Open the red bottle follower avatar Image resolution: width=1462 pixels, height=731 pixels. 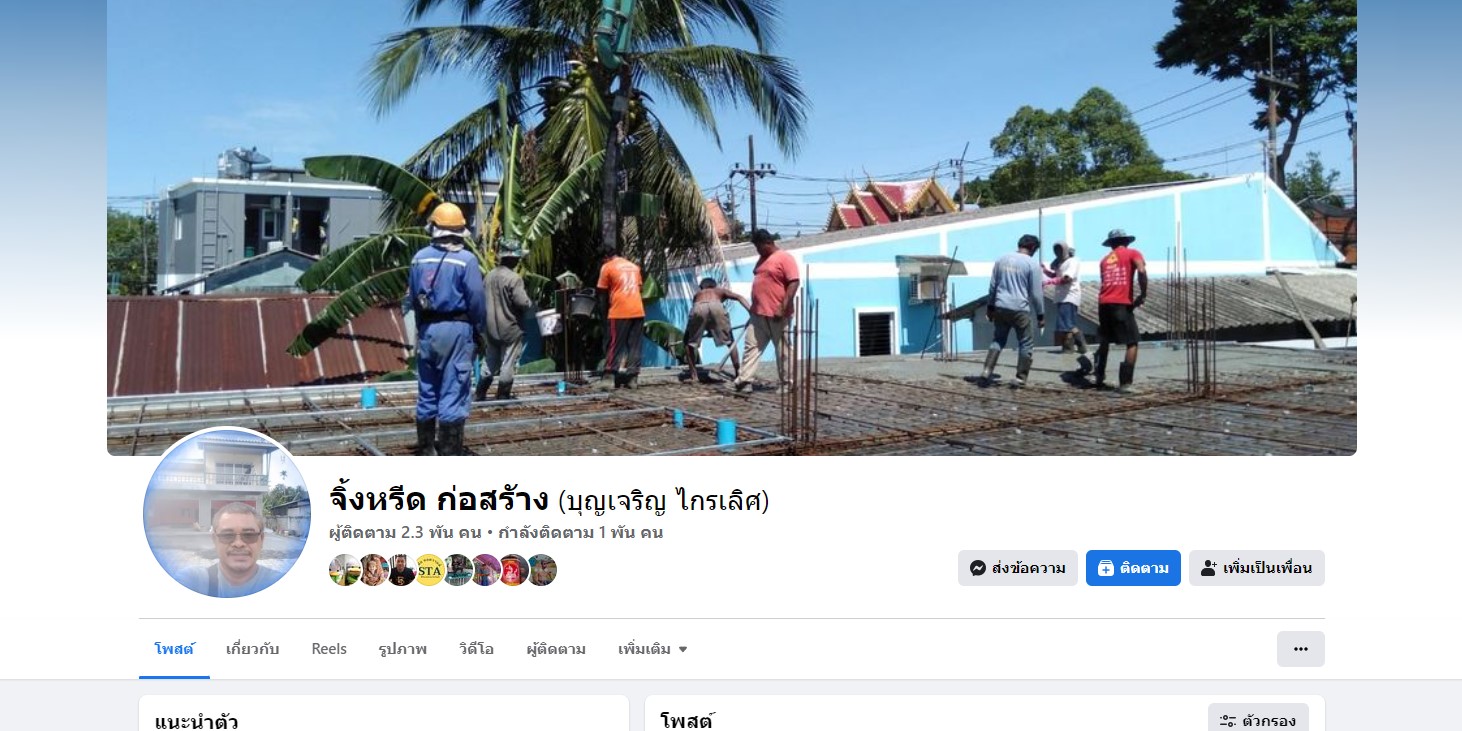point(513,570)
